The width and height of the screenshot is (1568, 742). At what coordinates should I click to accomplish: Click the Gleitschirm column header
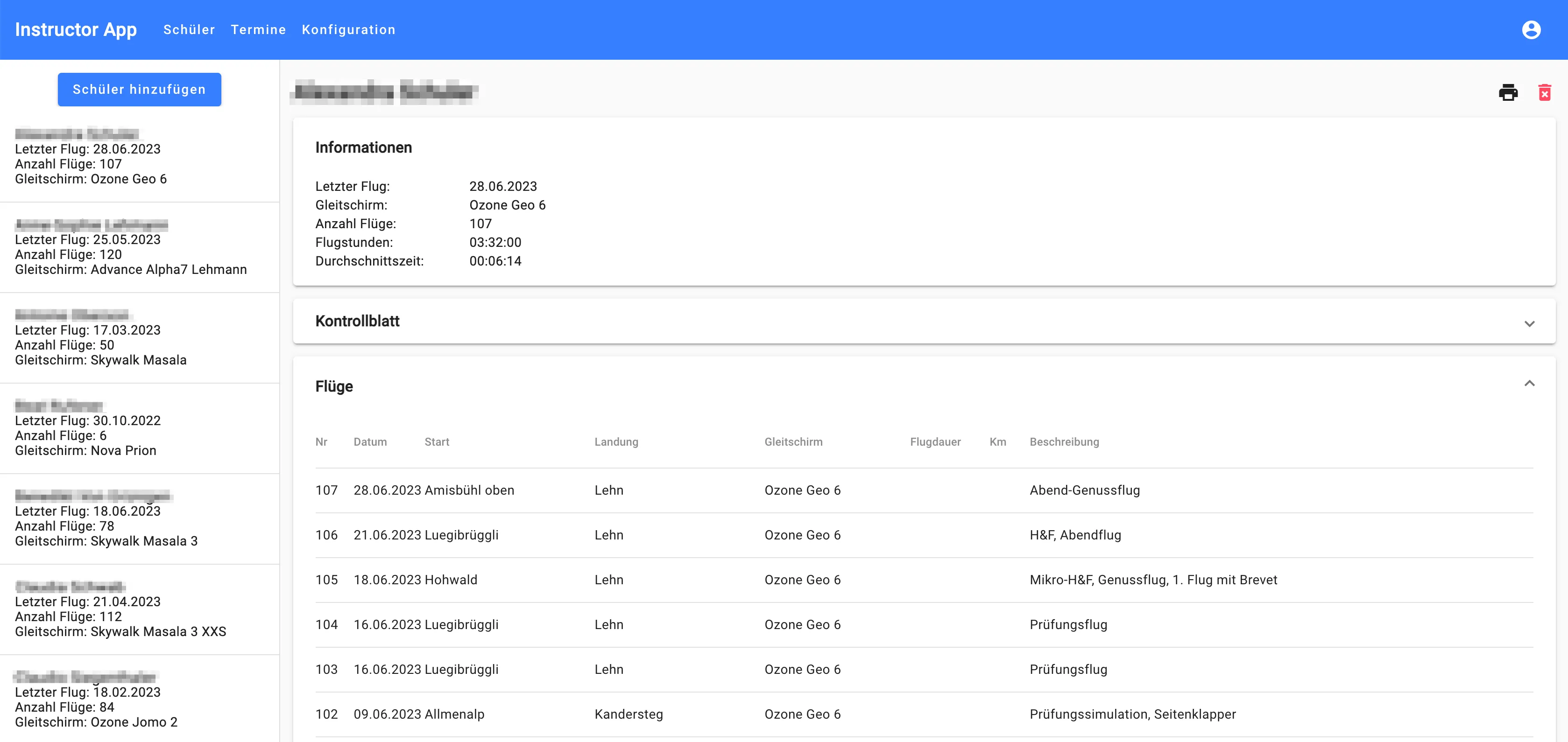[x=793, y=442]
